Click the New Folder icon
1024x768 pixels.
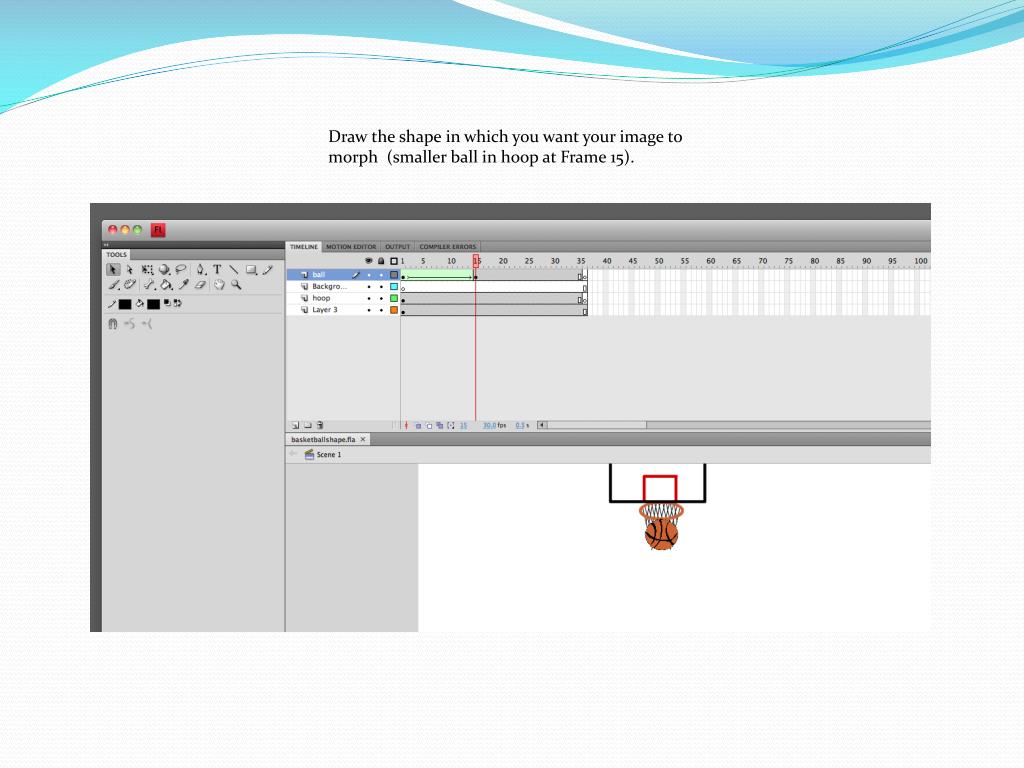308,425
